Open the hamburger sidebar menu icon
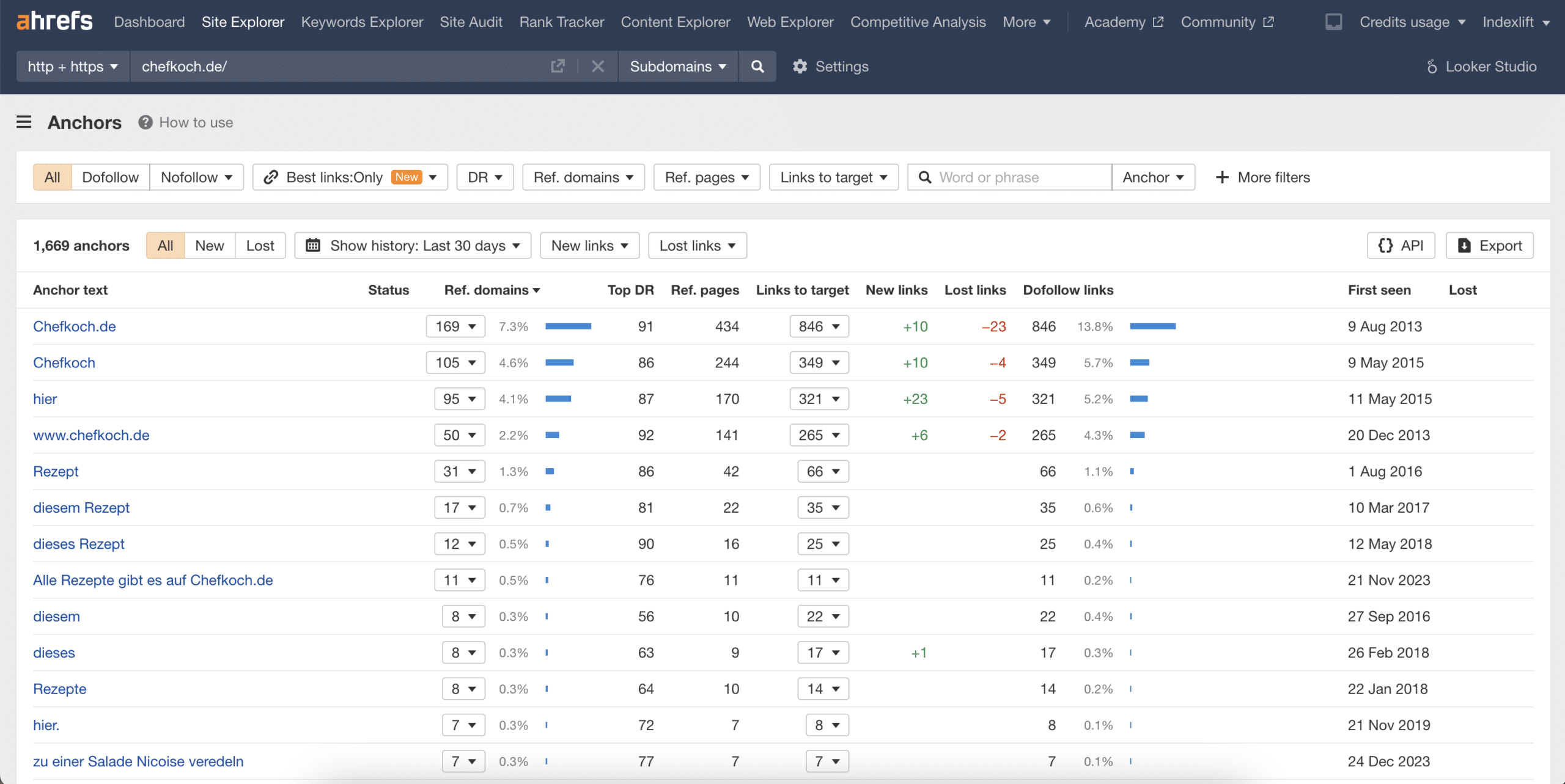This screenshot has width=1565, height=784. point(24,122)
